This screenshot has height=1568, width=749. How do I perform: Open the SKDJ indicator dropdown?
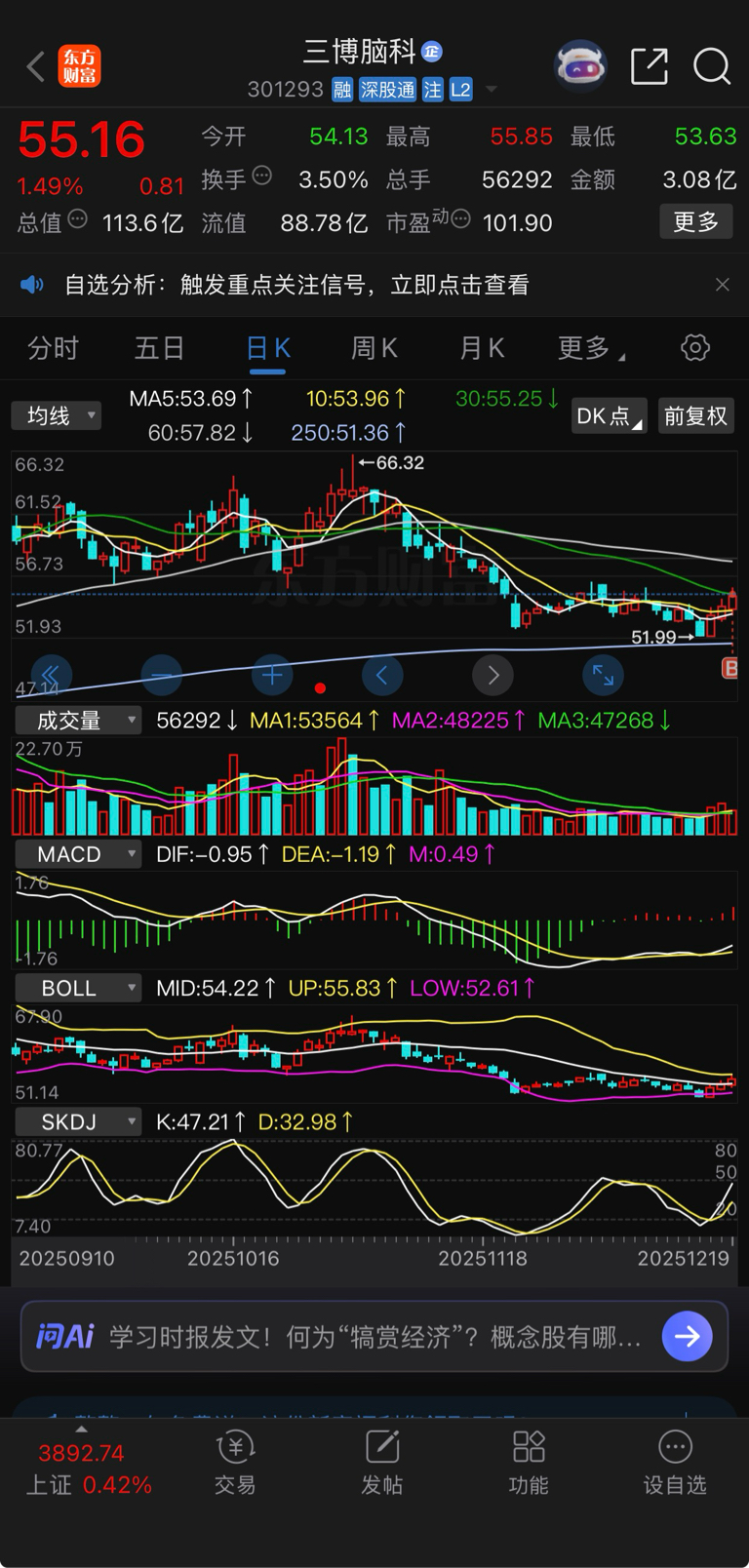point(78,1121)
